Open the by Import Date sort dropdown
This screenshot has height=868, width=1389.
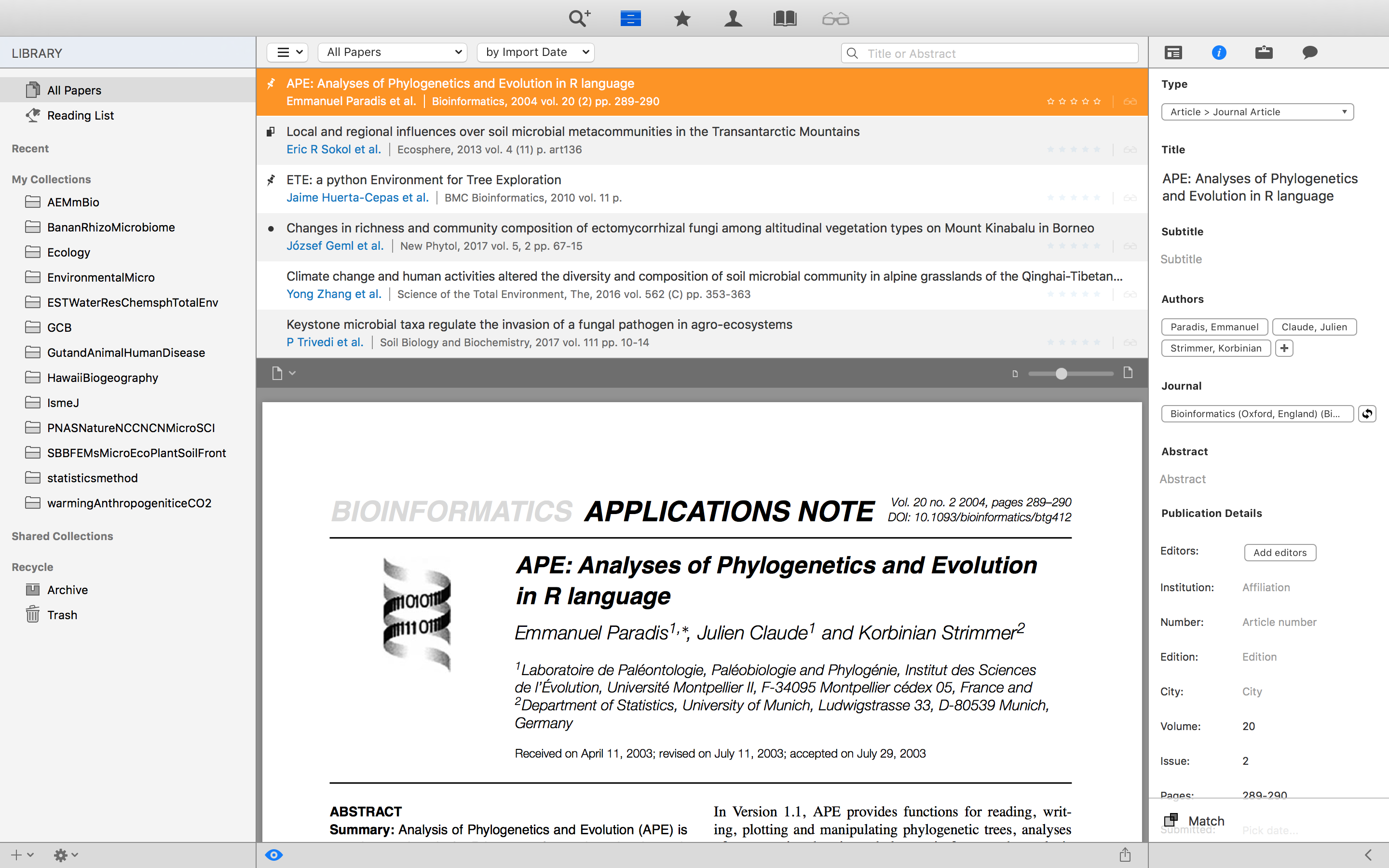(535, 52)
